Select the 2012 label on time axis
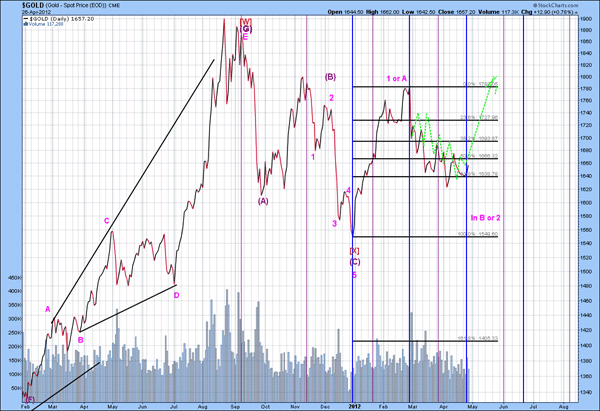The image size is (600, 411). click(355, 406)
